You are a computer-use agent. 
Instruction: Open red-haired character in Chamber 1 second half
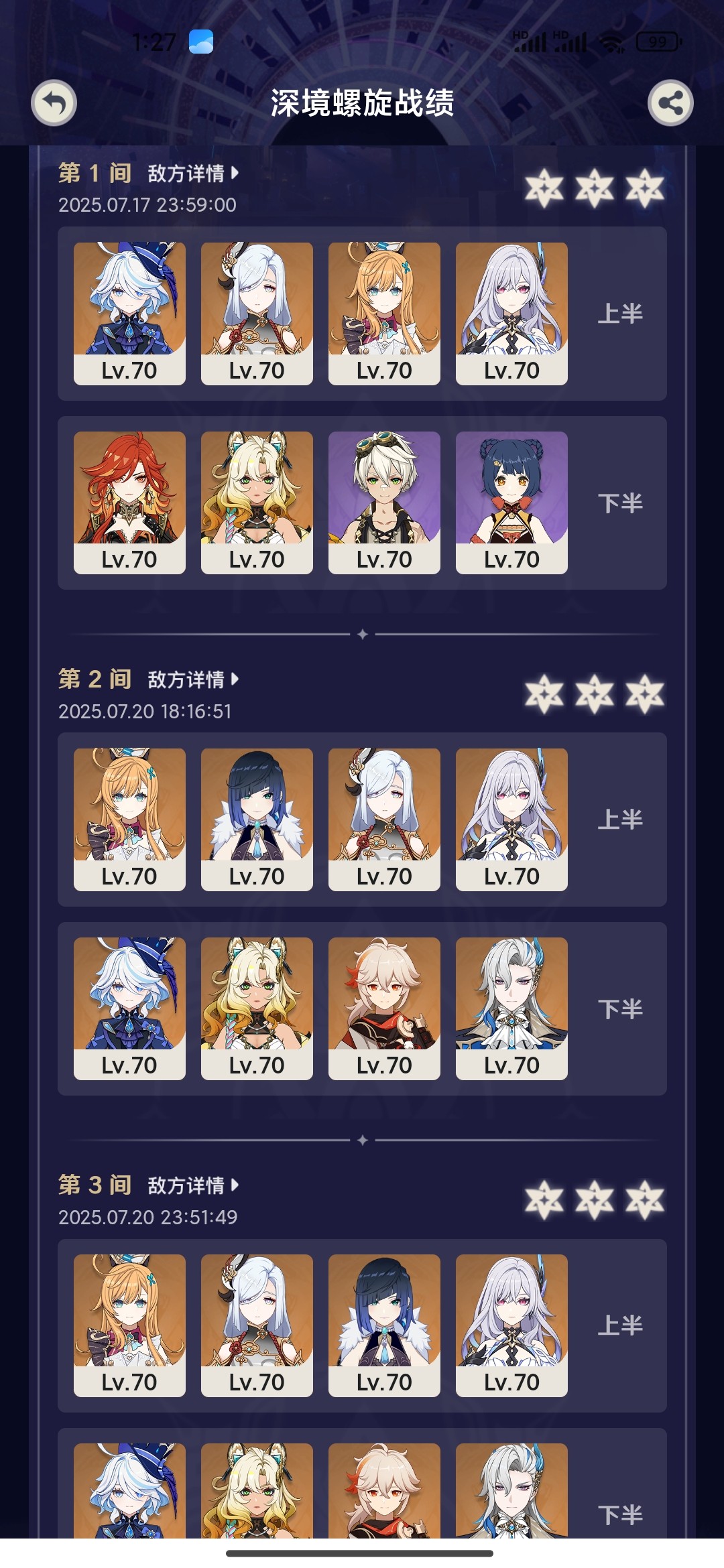(x=129, y=503)
